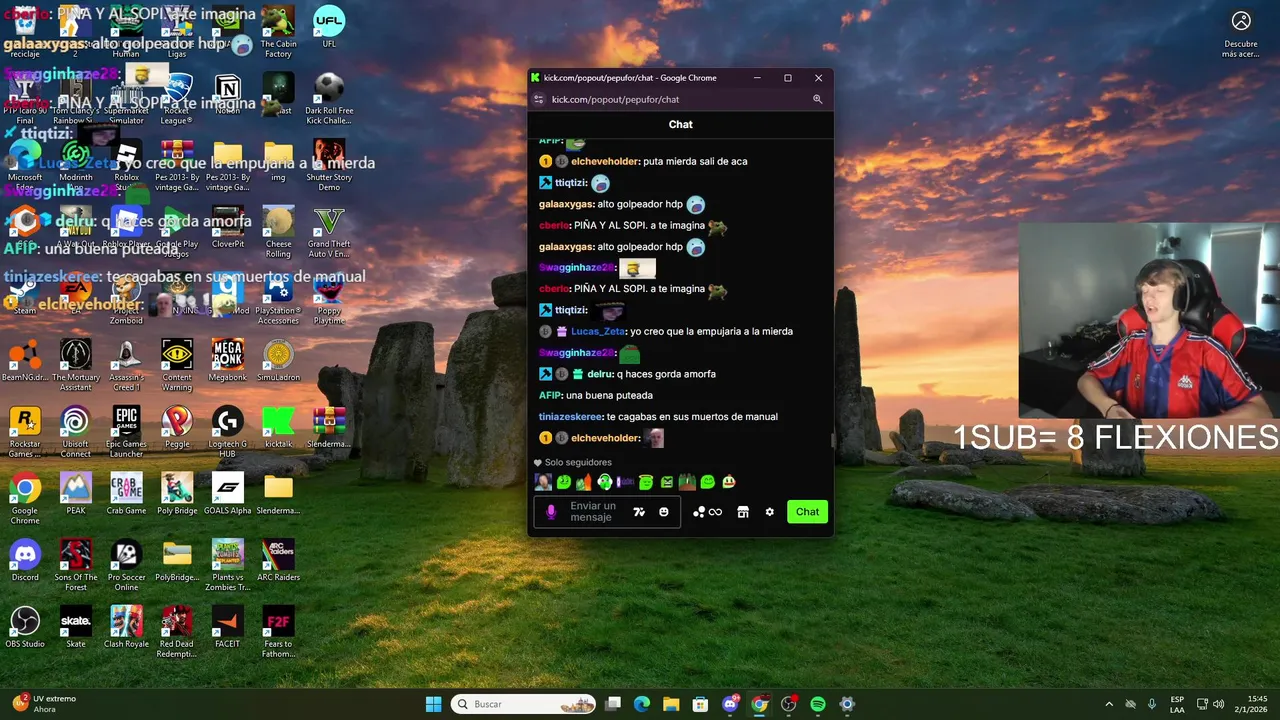Image resolution: width=1280 pixels, height=720 pixels.
Task: Select Epic Games Launcher icon
Action: click(x=126, y=433)
